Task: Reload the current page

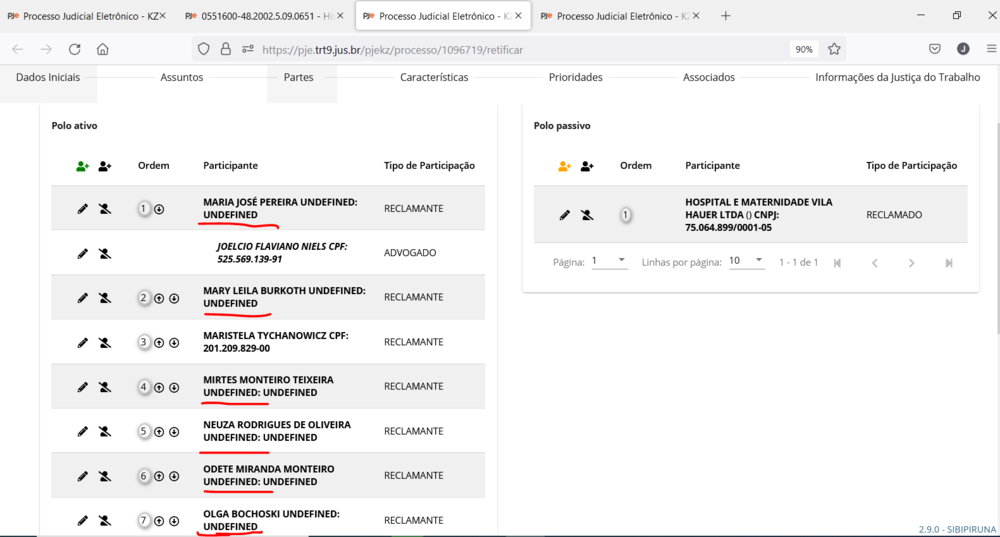Action: [75, 49]
